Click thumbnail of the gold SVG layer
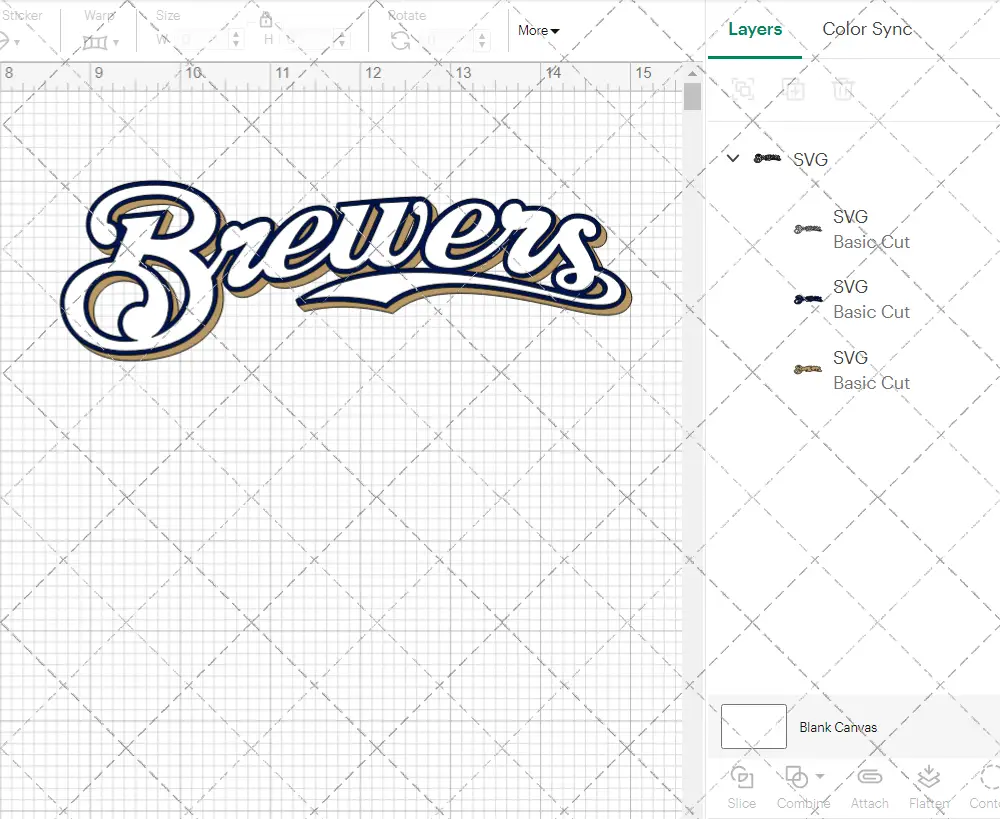This screenshot has width=1000, height=819. point(807,369)
